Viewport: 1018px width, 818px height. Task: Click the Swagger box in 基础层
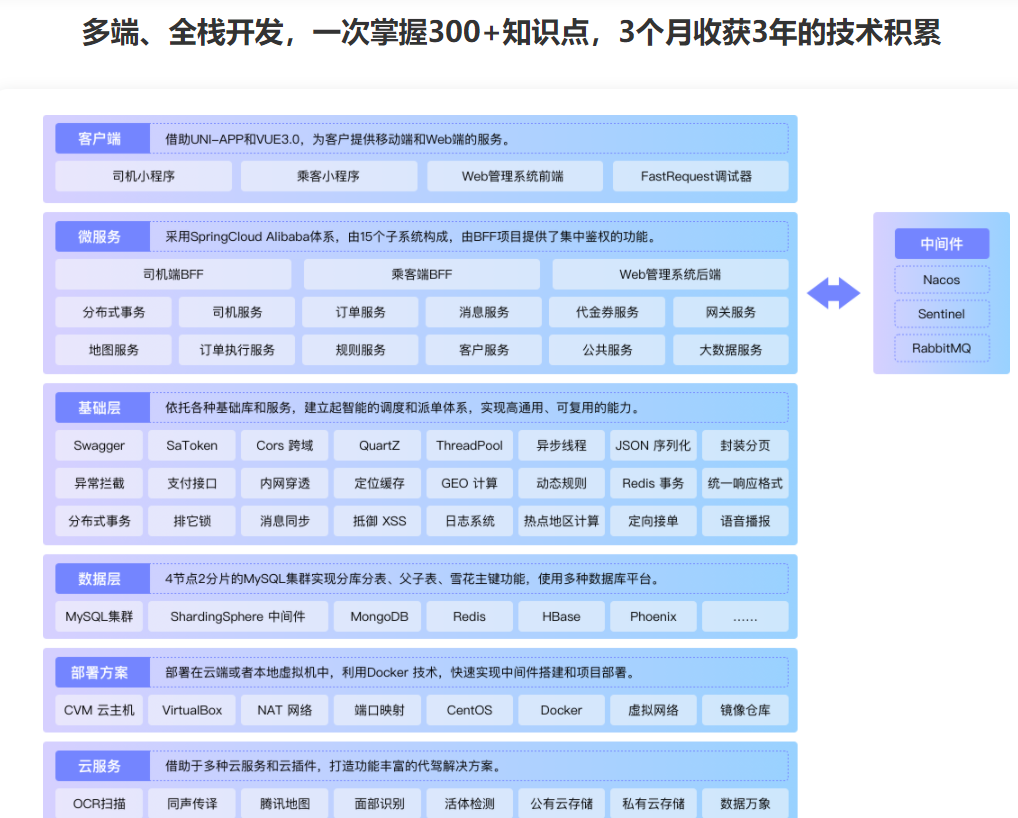pos(99,445)
